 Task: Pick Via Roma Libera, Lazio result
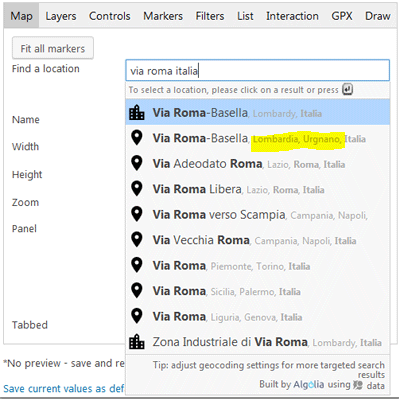point(257,189)
